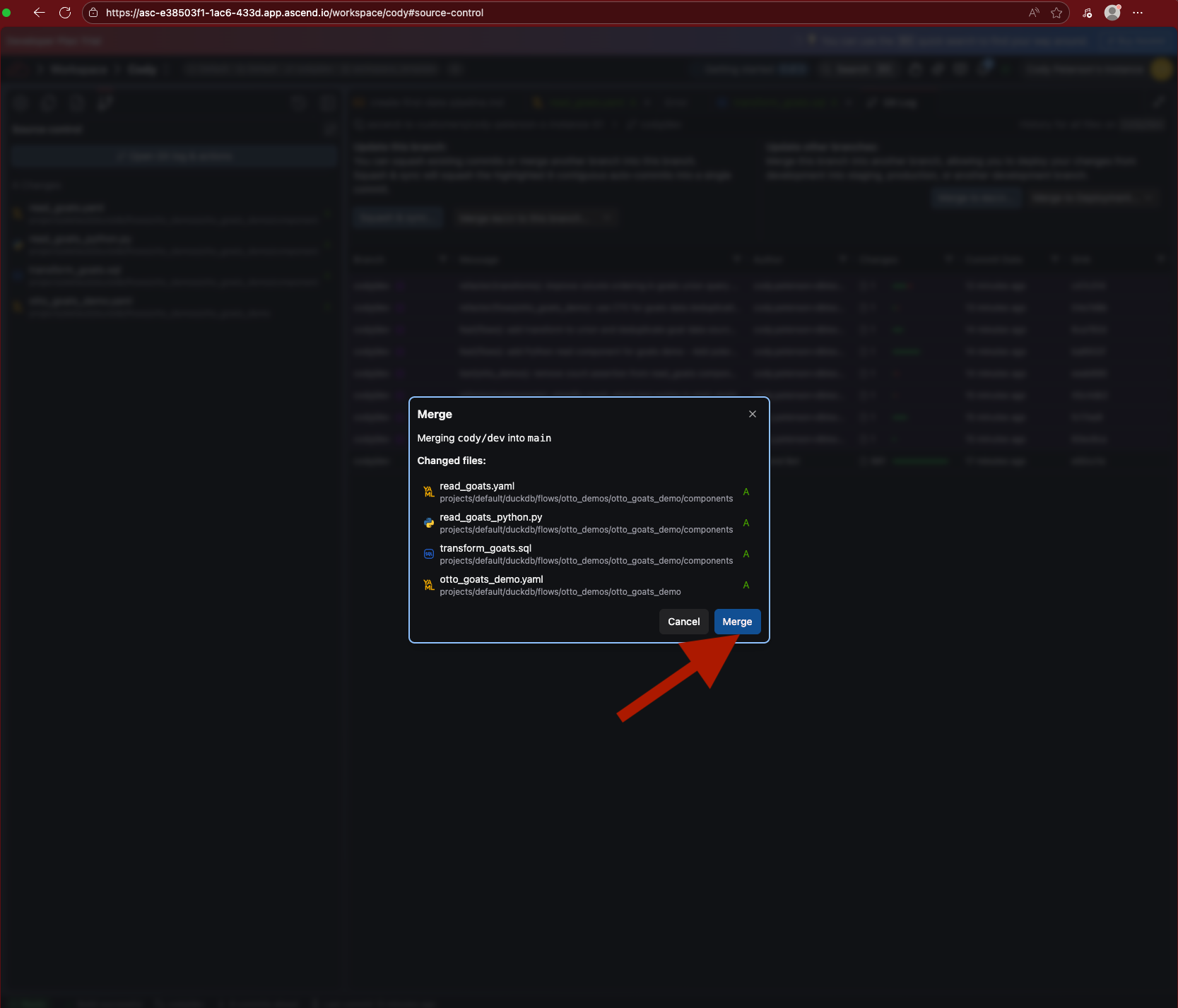Click the 'Changed files:' heading
The image size is (1178, 1008).
[x=452, y=461]
